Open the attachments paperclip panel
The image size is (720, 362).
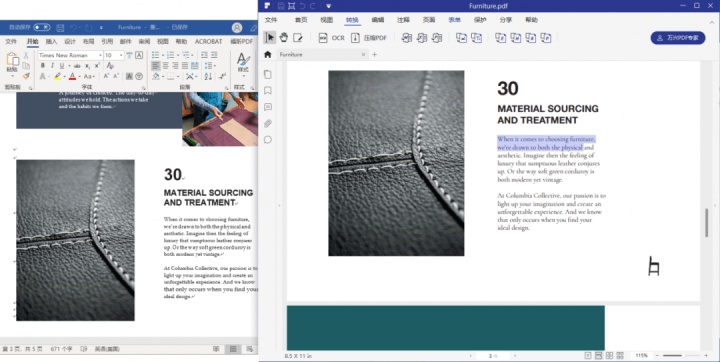(268, 123)
